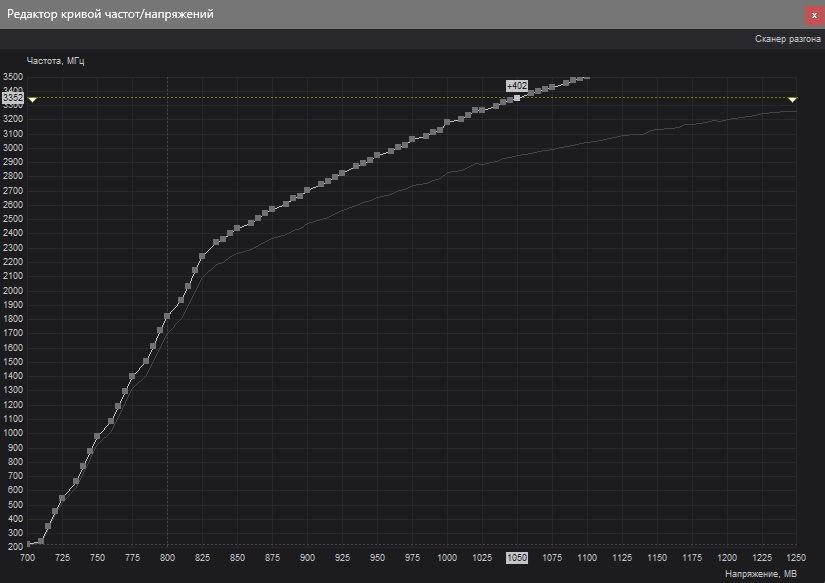Click the Частота, МГц axis title

55,61
